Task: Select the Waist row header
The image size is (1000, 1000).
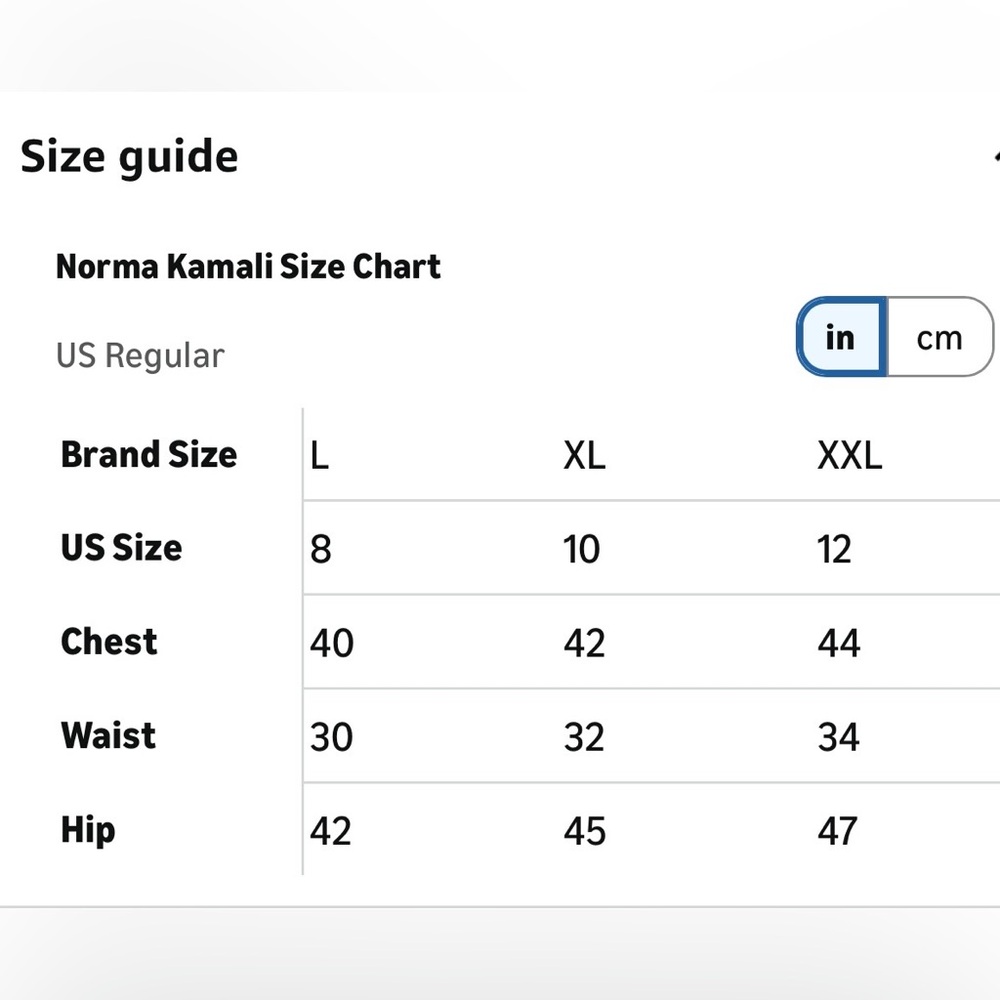Action: pos(108,735)
